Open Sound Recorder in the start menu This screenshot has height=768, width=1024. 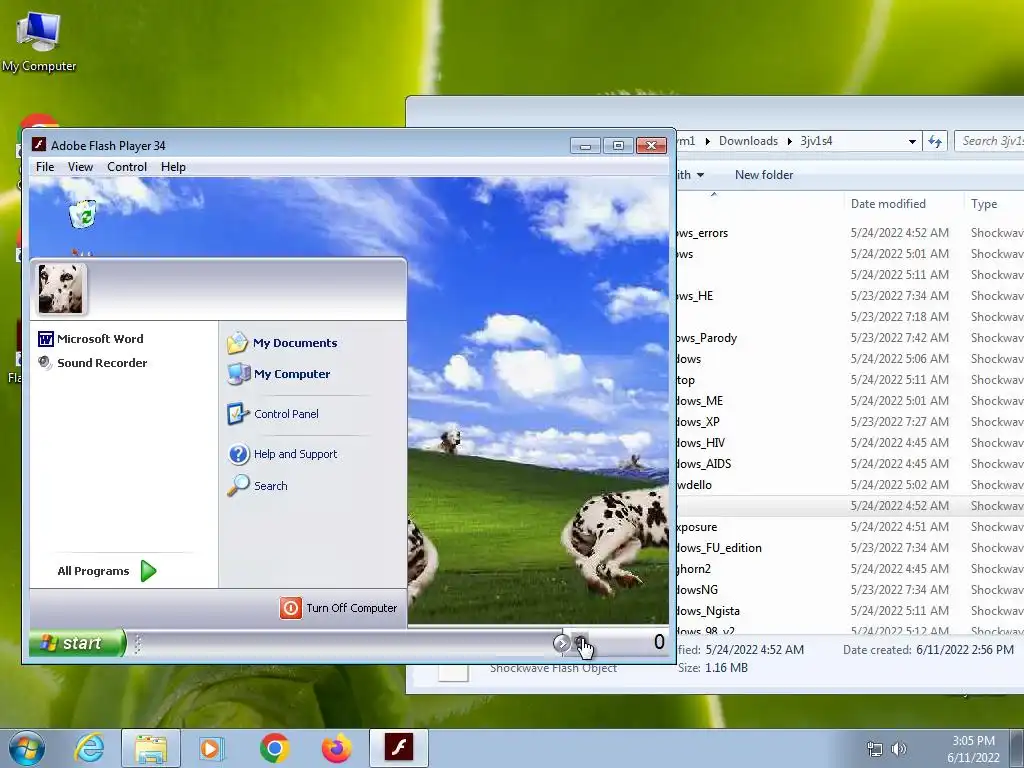[92, 362]
